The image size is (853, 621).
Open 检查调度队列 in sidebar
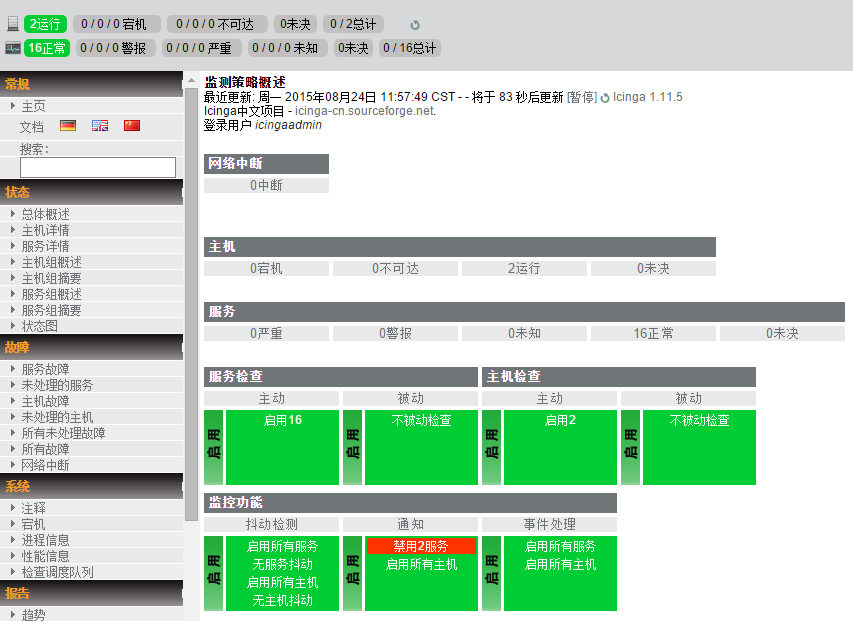[58, 572]
